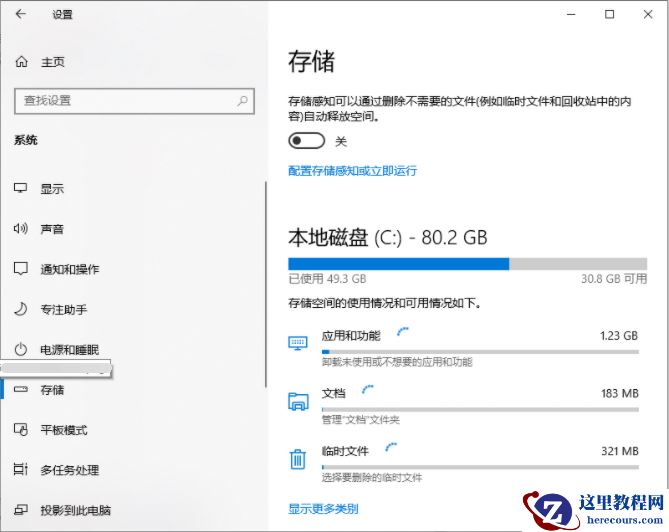
Task: Open 多任务处理 settings page
Action: 70,470
